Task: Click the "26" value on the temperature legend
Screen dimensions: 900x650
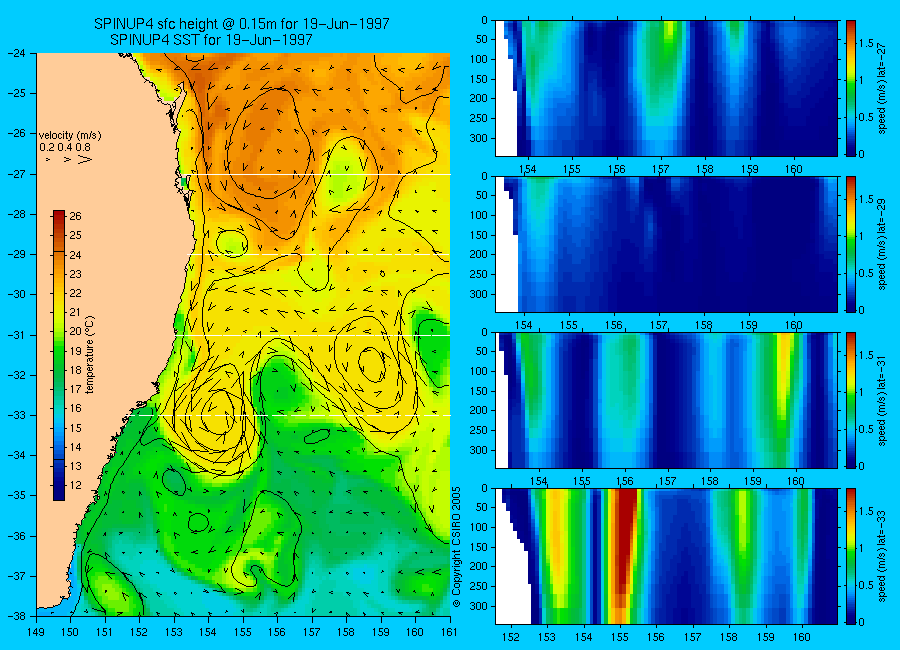Action: coord(75,216)
